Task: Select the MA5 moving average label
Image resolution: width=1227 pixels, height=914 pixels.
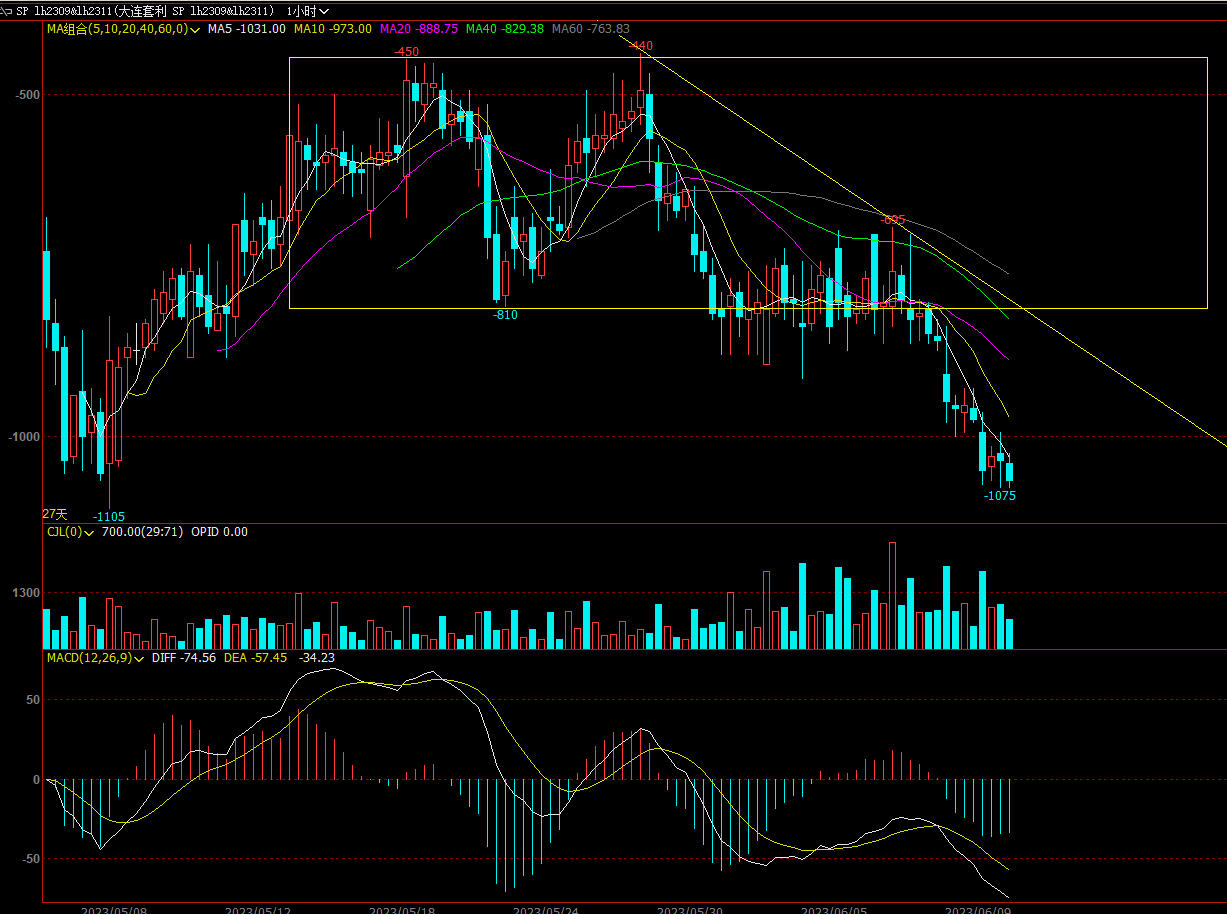Action: click(x=246, y=29)
